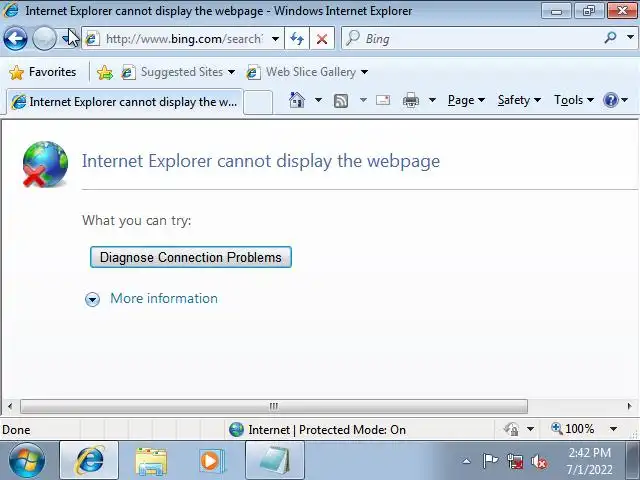640x480 pixels.
Task: Add page to Favorites bar icon
Action: pyautogui.click(x=104, y=73)
